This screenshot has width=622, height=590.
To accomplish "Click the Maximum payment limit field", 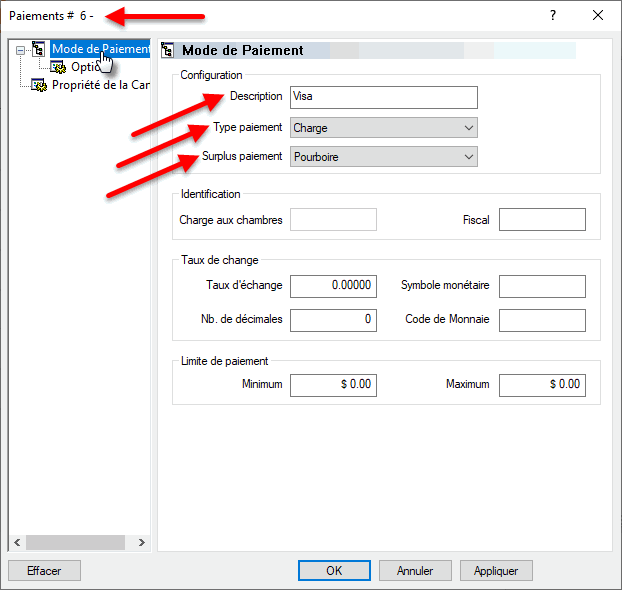I will point(541,385).
